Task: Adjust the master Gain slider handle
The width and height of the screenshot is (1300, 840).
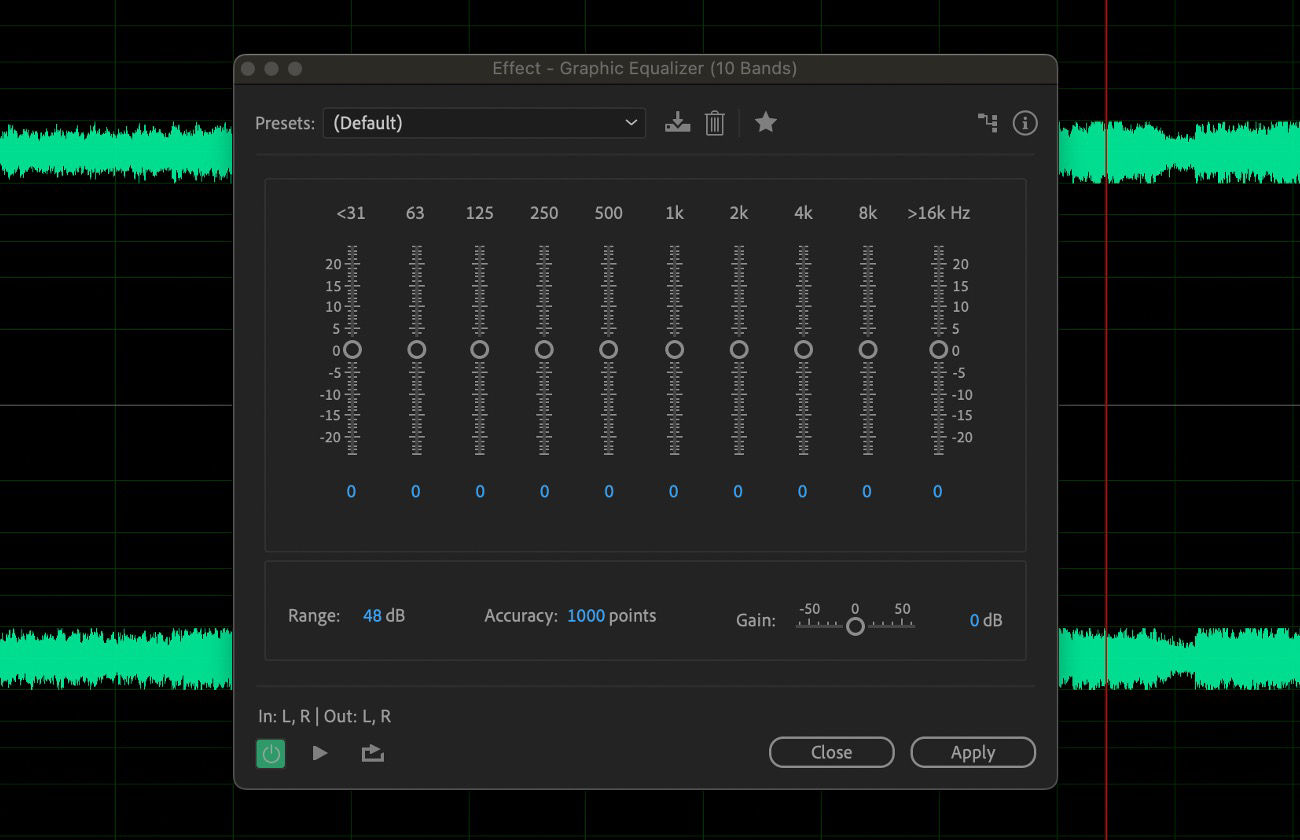Action: (x=856, y=626)
